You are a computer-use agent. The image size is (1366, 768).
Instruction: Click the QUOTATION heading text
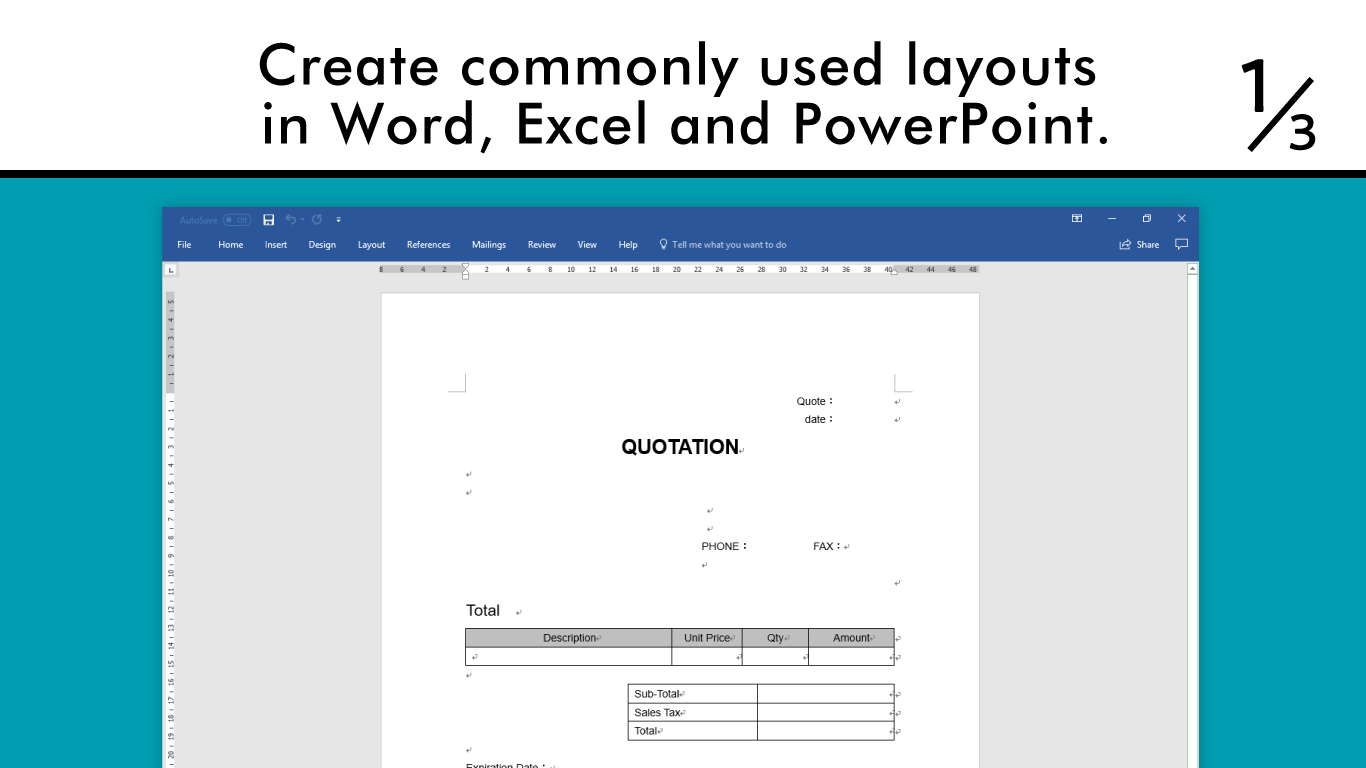point(680,447)
